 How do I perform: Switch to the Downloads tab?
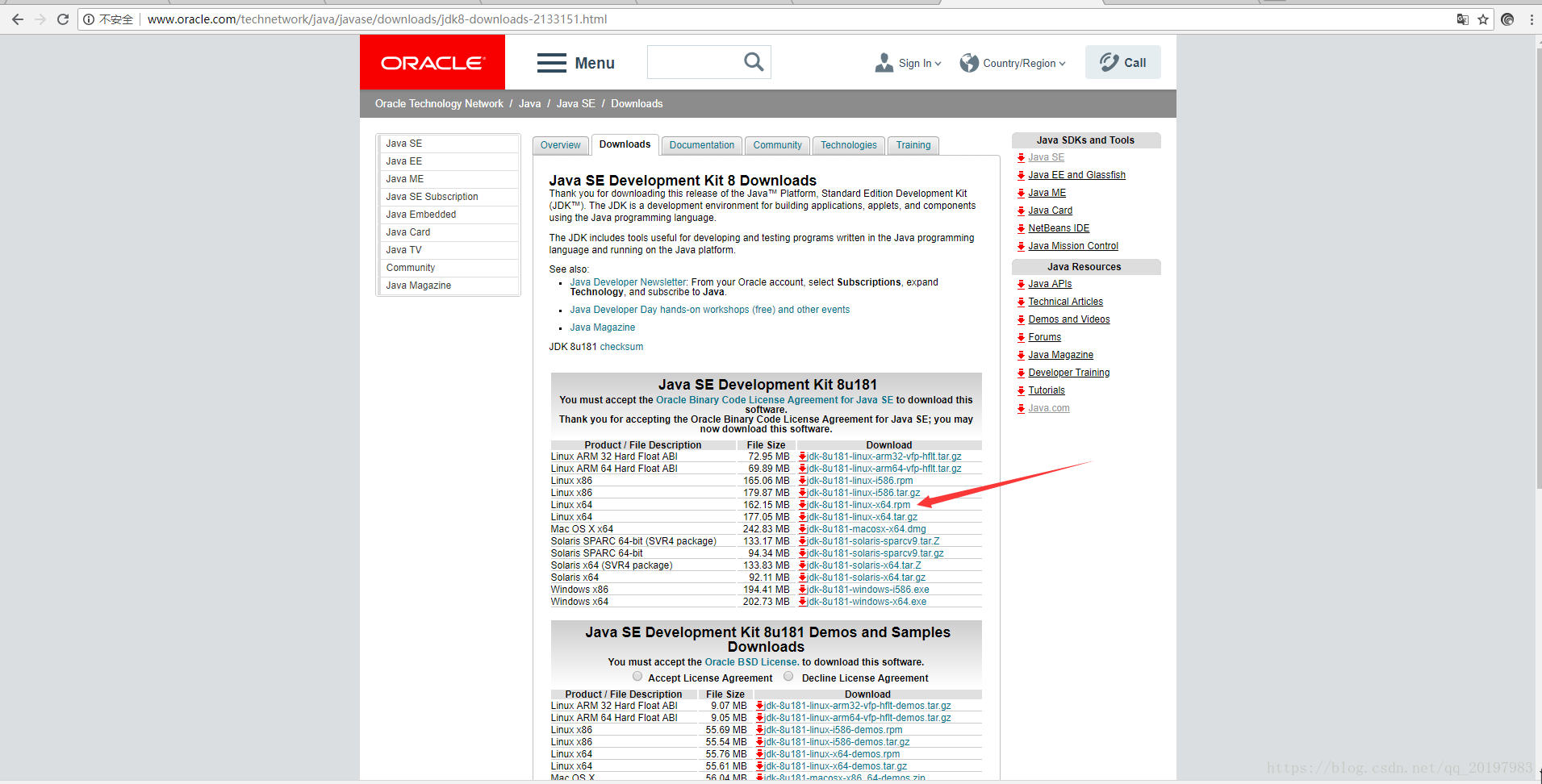[x=625, y=144]
